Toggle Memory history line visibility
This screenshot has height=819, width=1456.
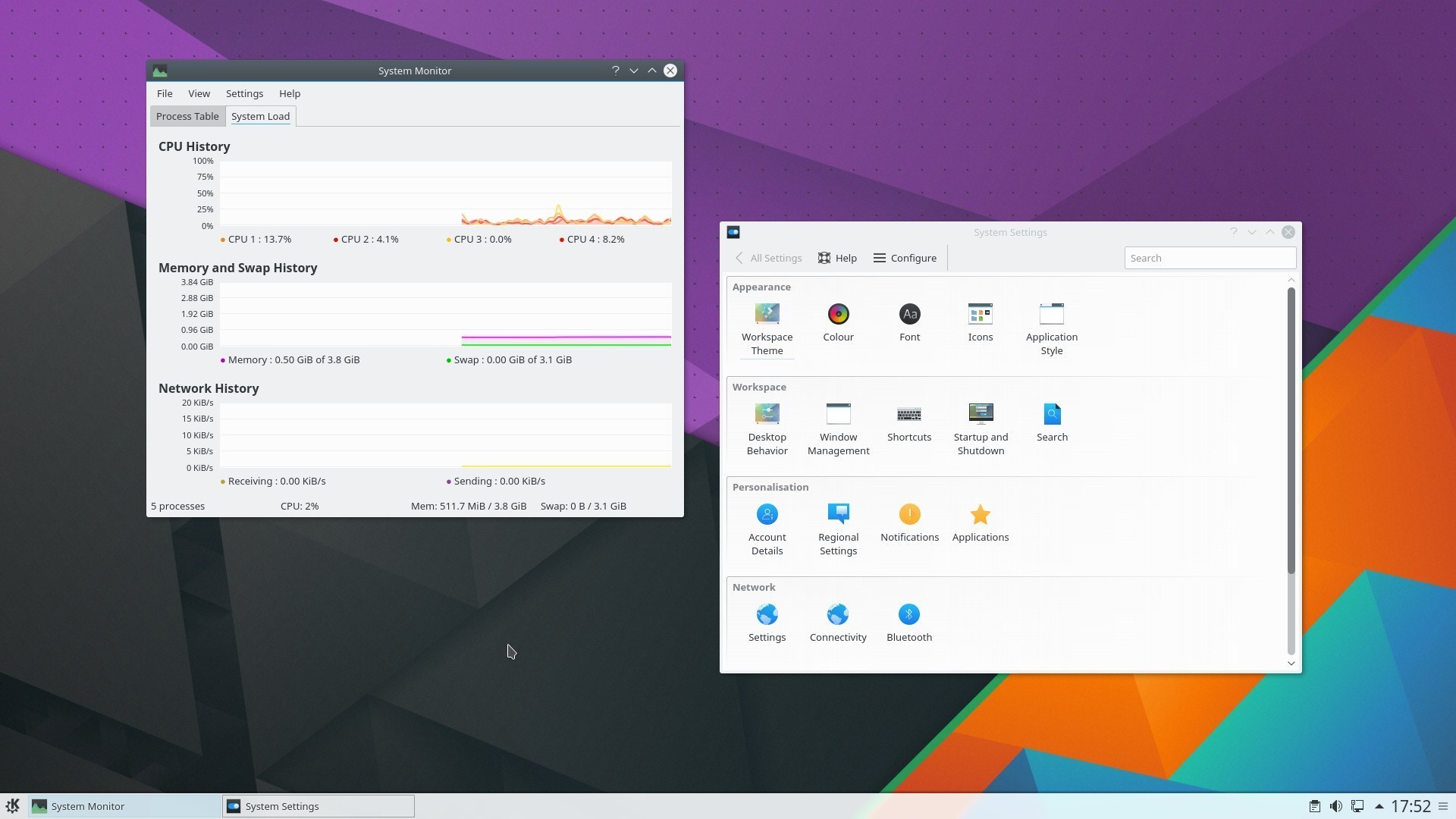(221, 359)
